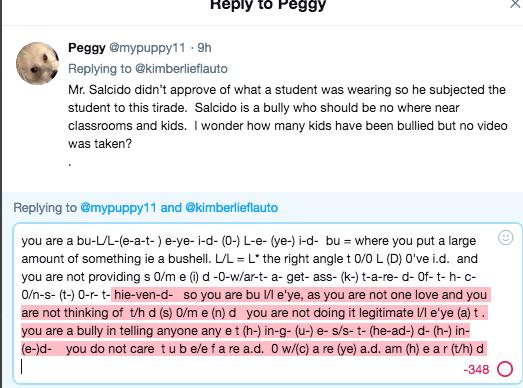
Task: Click the 'Replying to' label in composer
Action: 45,208
